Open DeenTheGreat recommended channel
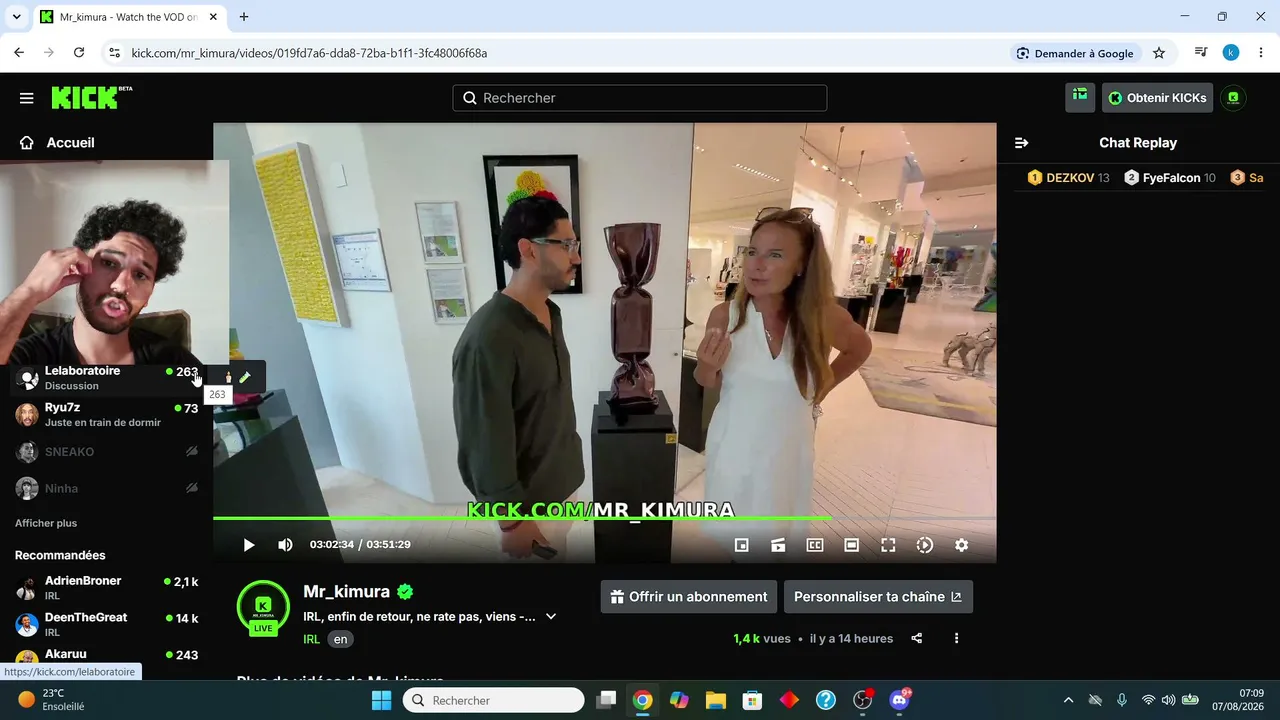 point(107,625)
